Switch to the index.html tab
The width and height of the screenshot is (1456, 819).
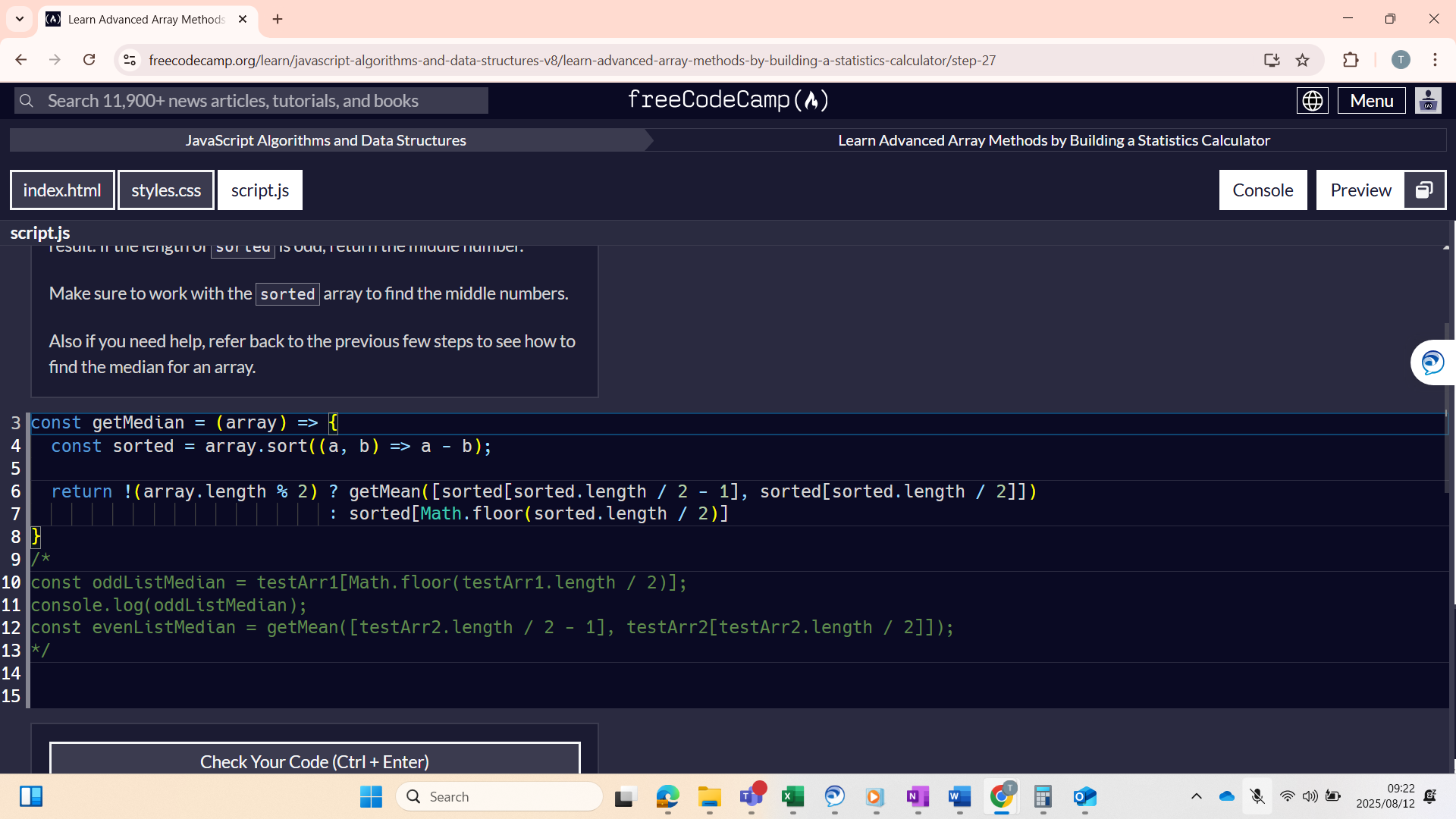coord(61,190)
